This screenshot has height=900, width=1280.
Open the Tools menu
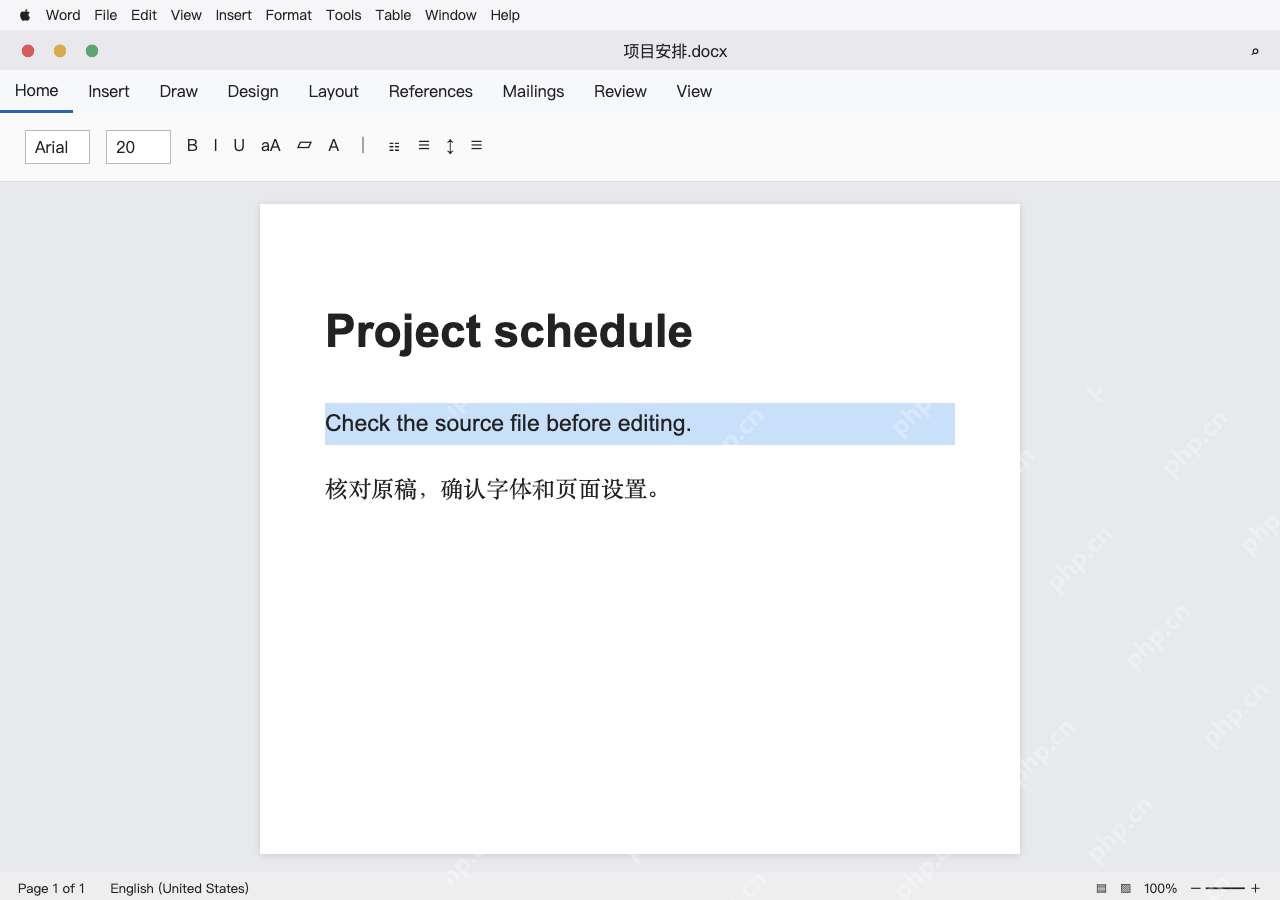coord(344,15)
